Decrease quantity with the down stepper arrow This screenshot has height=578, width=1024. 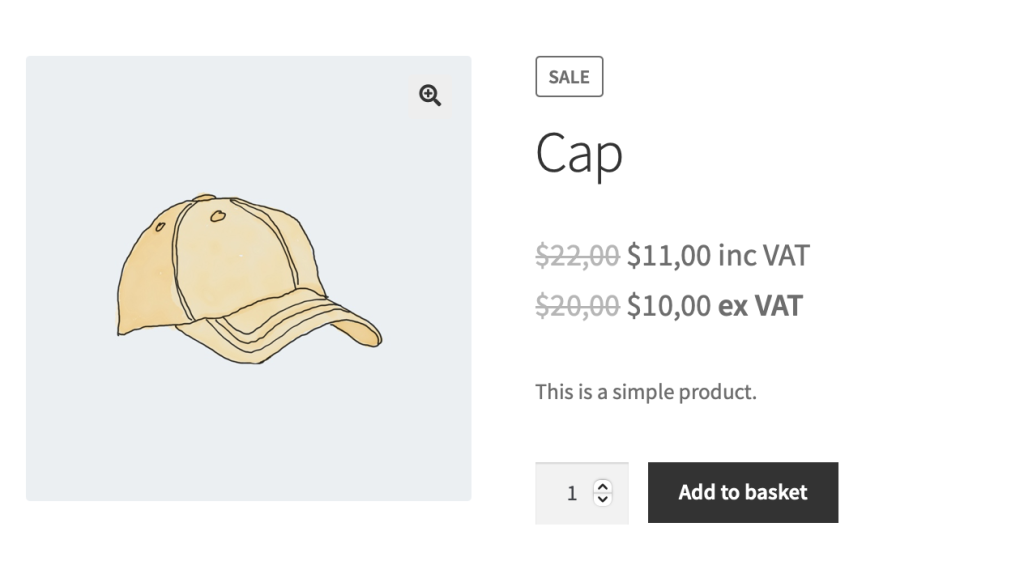(x=603, y=499)
